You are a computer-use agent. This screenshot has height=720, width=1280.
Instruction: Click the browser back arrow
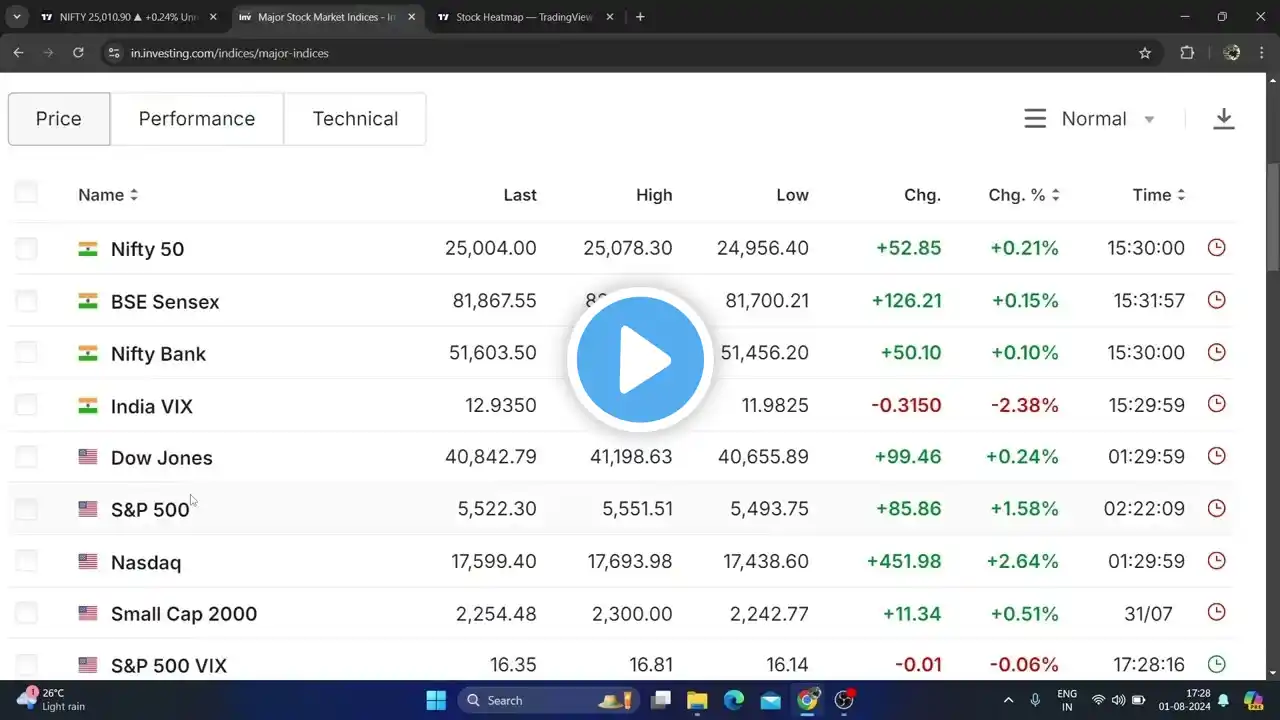click(x=18, y=53)
